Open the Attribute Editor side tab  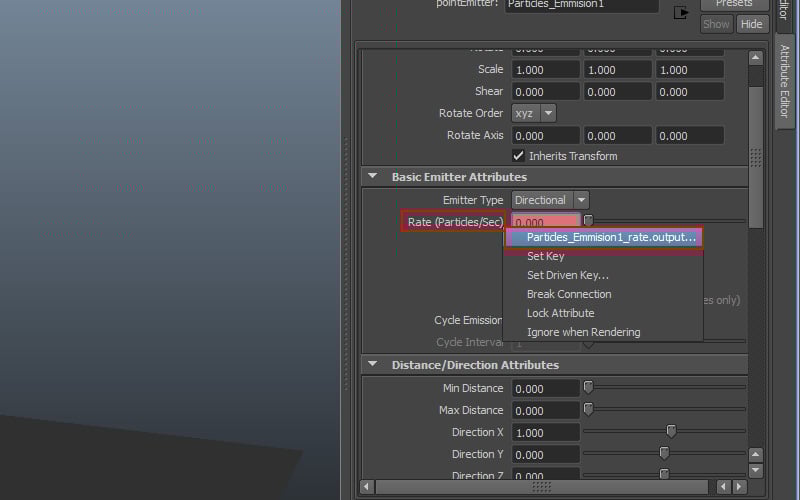click(785, 81)
